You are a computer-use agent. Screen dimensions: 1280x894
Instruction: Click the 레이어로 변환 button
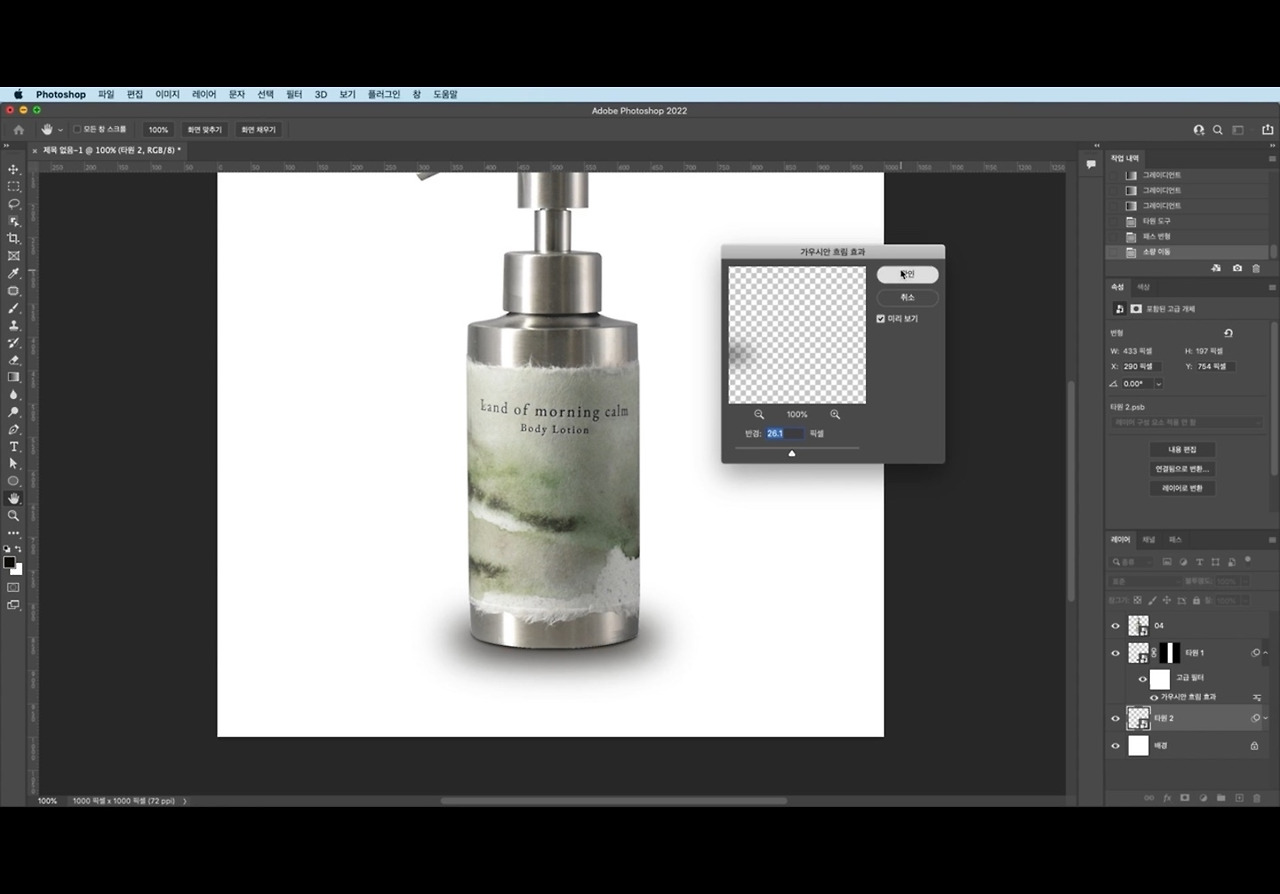click(x=1183, y=489)
